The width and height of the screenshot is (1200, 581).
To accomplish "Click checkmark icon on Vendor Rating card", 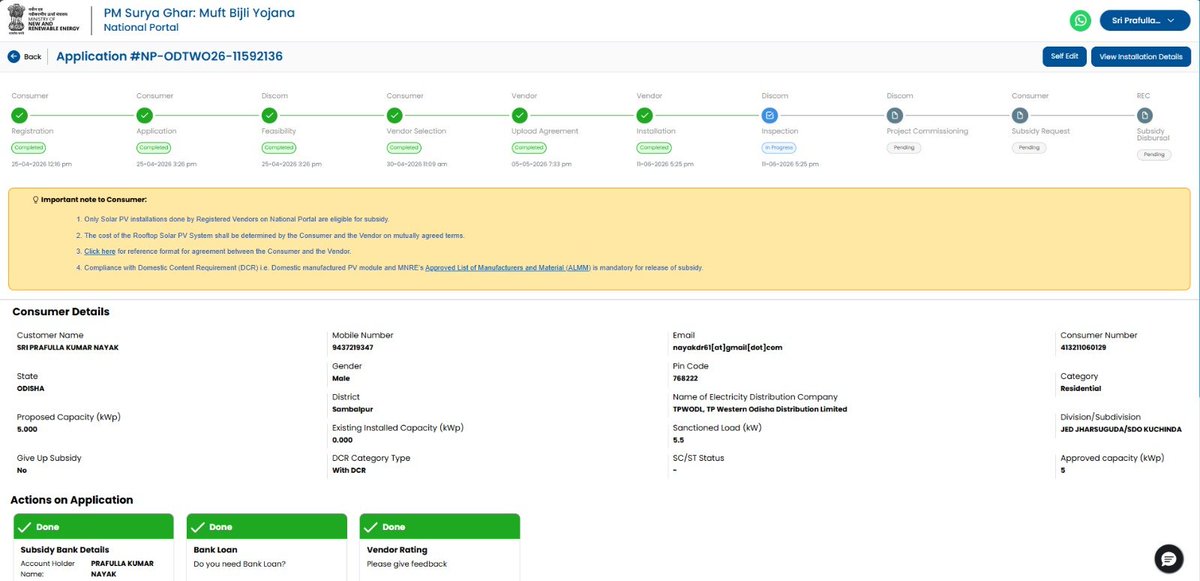I will [372, 527].
